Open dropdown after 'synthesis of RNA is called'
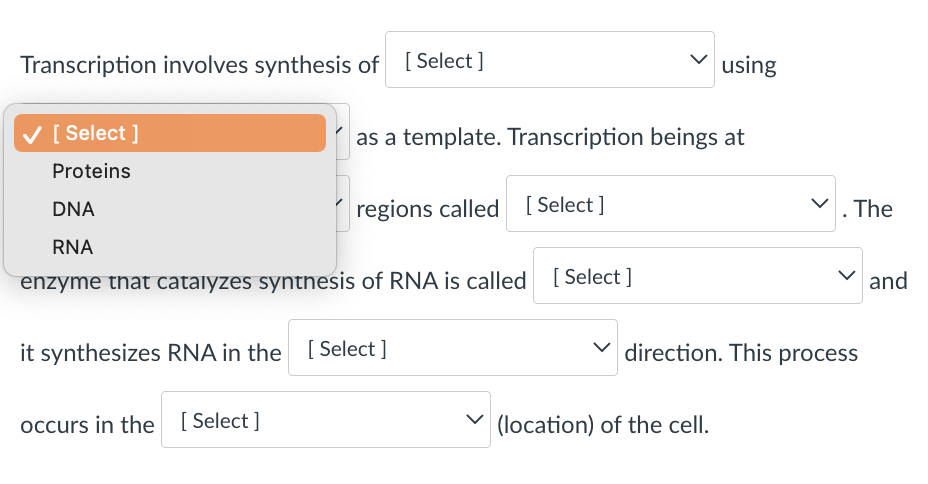This screenshot has height=484, width=928. (697, 276)
